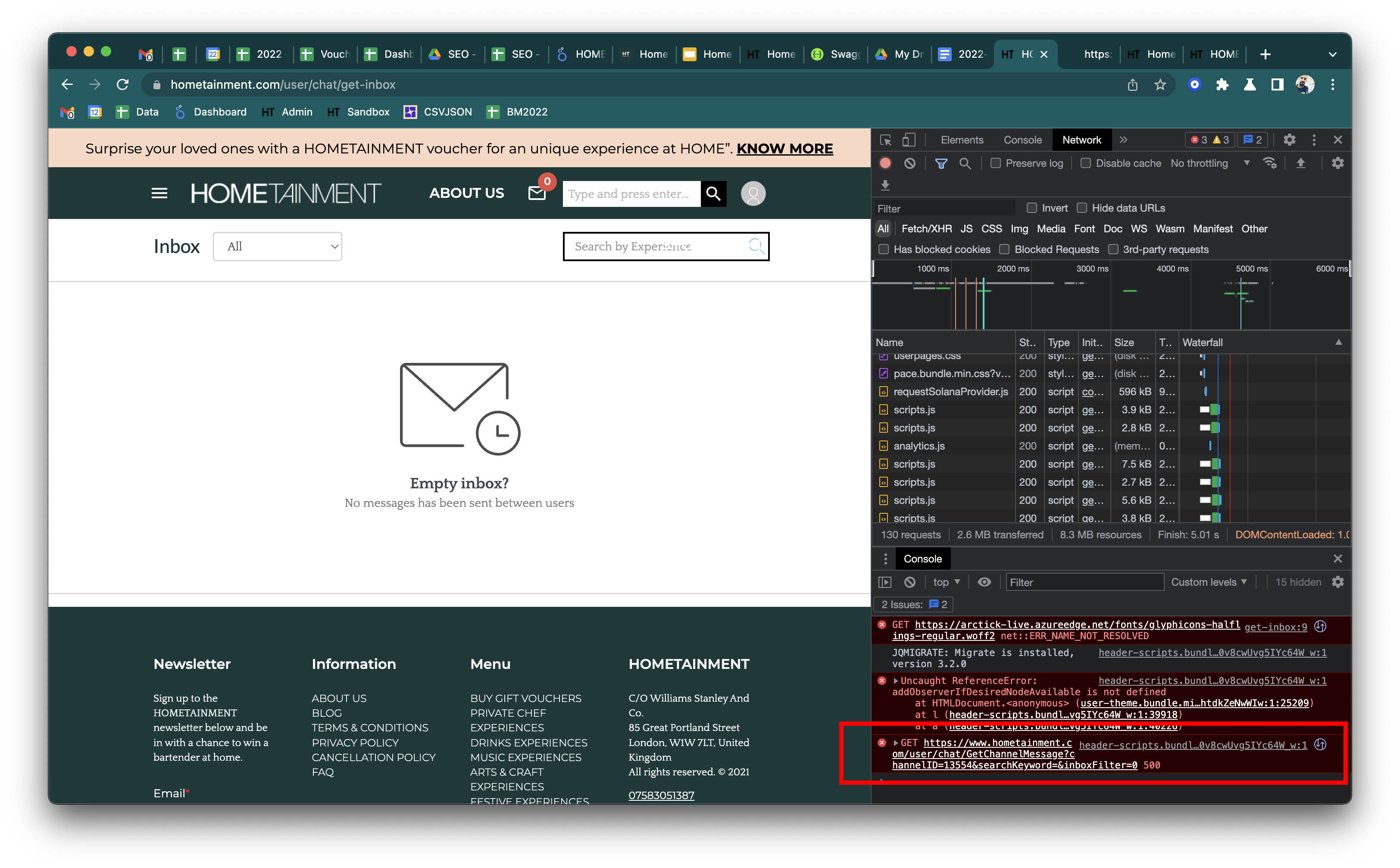1400x868 pixels.
Task: Click the import HAR upload arrow icon
Action: (x=1301, y=164)
